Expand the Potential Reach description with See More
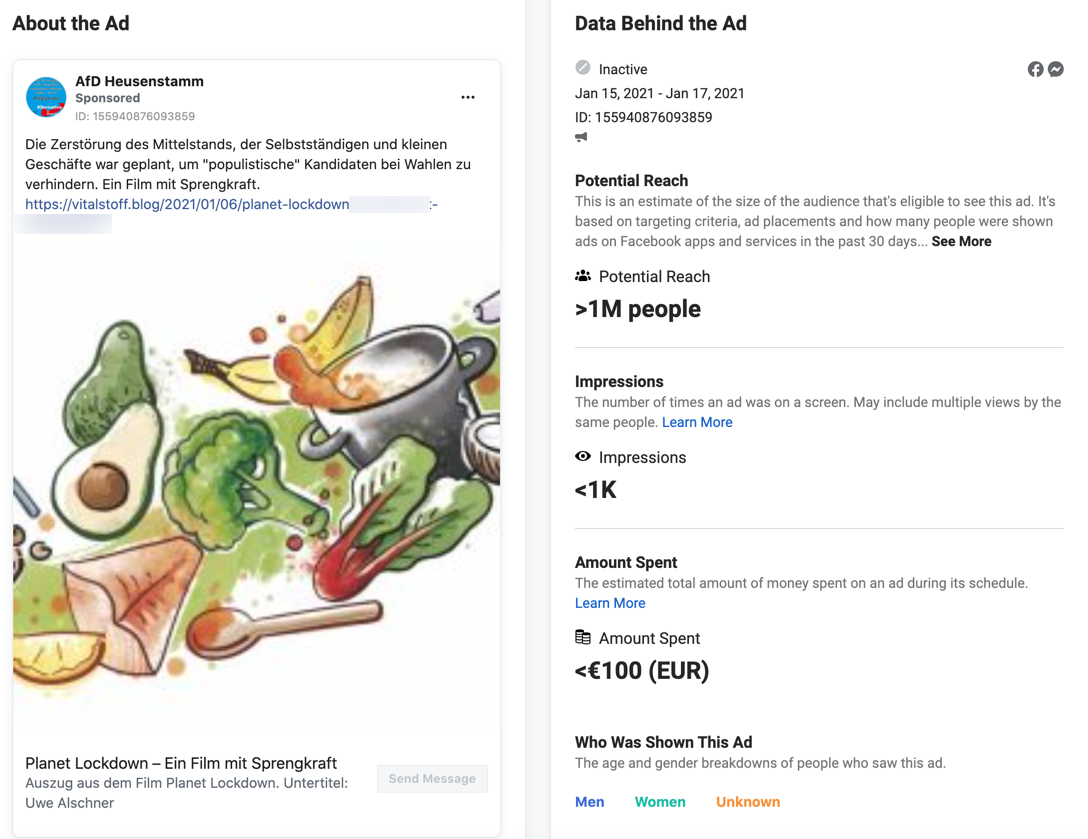The image size is (1088, 839). coord(961,241)
